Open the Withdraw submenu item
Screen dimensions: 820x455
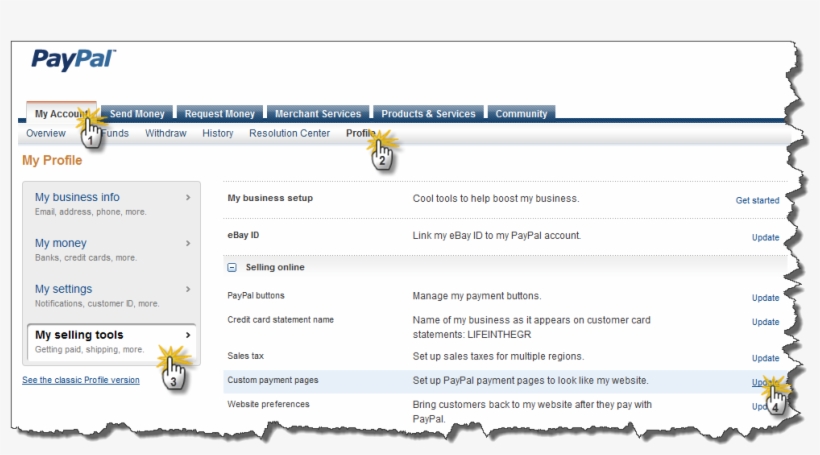coord(166,133)
